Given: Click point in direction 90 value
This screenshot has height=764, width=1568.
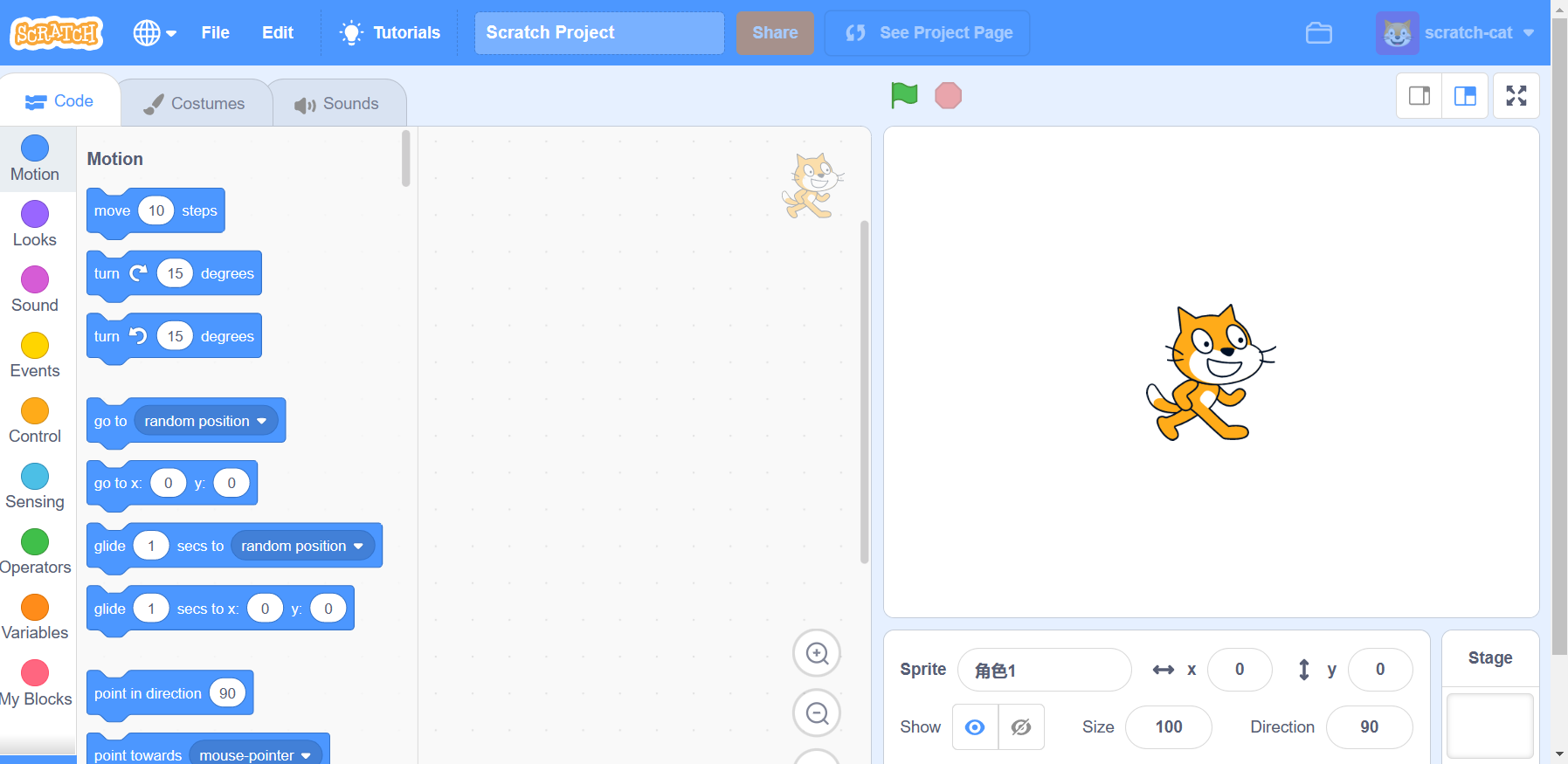Looking at the screenshot, I should (x=228, y=693).
